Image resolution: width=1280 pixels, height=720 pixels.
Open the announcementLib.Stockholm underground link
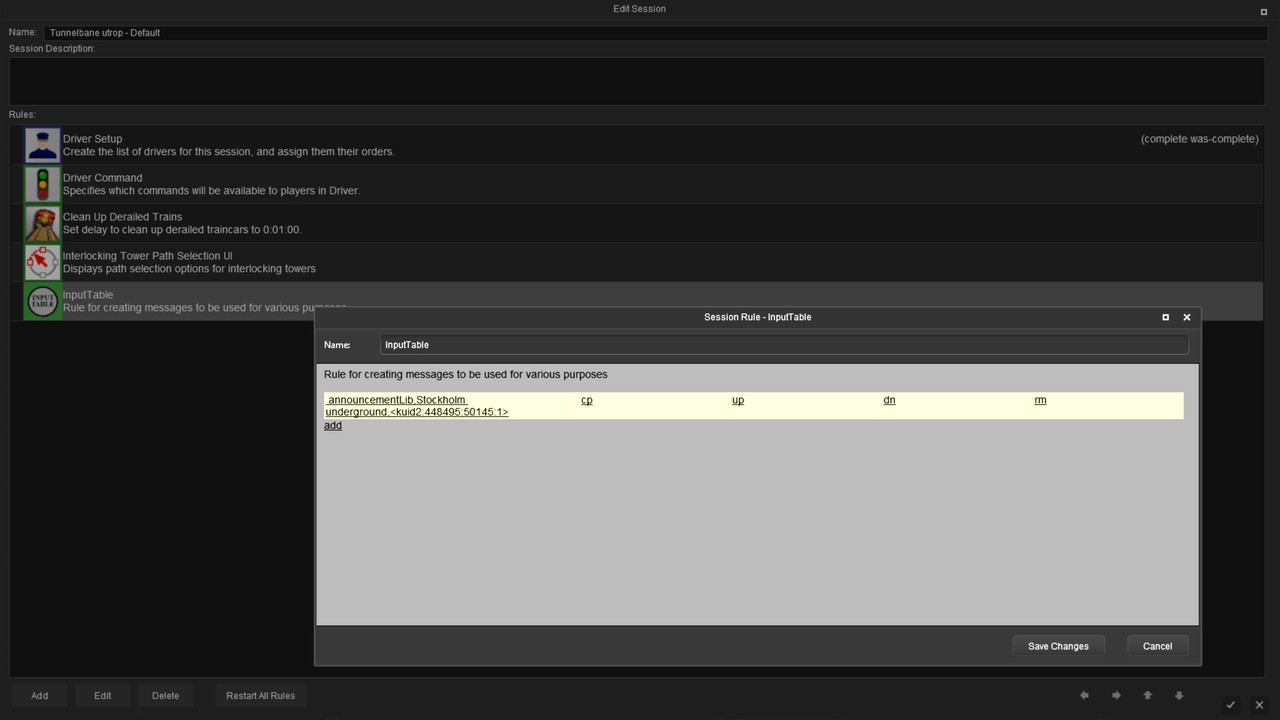(417, 406)
